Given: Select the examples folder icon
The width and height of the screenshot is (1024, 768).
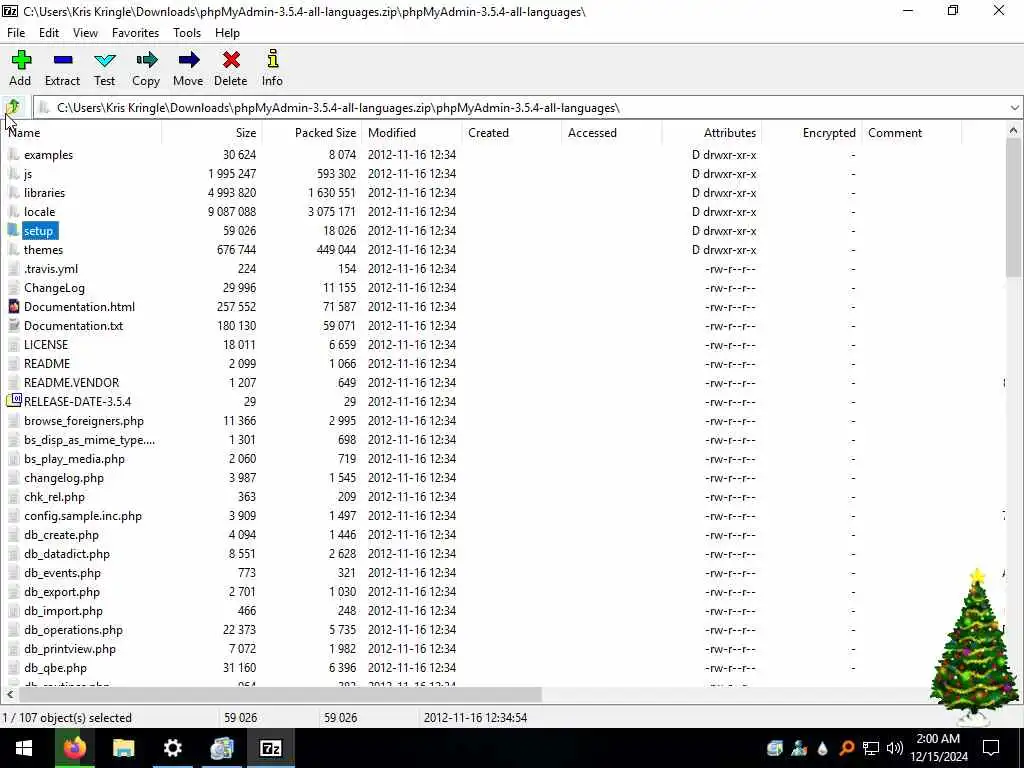Looking at the screenshot, I should point(14,155).
